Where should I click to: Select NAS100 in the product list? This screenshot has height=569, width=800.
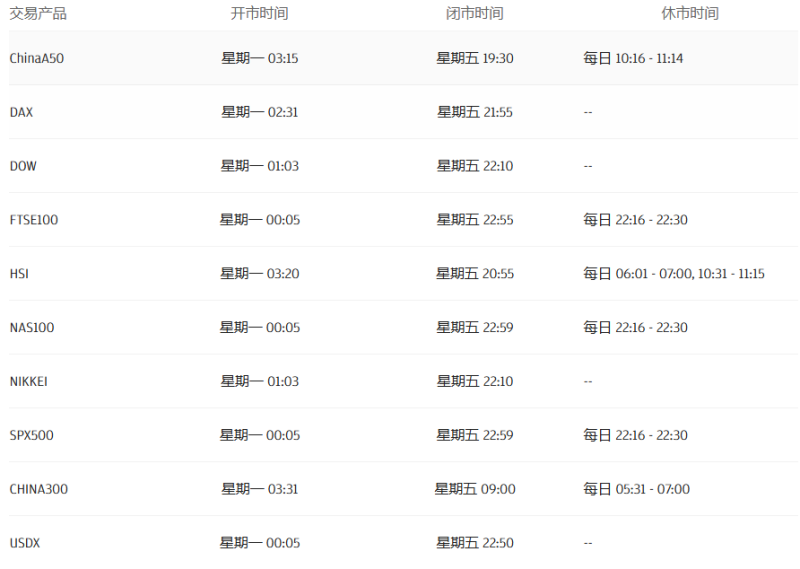[32, 328]
